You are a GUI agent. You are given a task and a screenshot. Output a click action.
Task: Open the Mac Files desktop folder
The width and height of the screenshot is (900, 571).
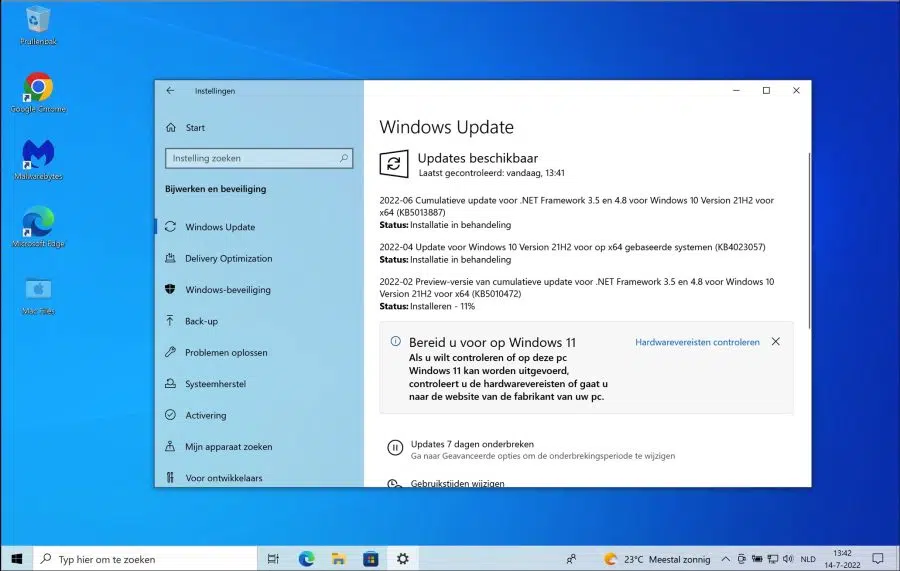coord(38,296)
